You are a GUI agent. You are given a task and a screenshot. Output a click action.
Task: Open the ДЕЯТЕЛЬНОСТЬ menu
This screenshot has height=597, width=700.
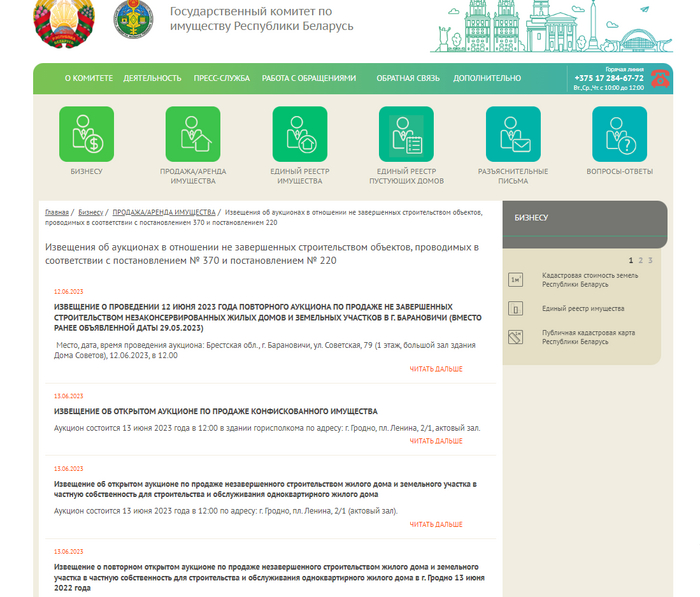[152, 78]
